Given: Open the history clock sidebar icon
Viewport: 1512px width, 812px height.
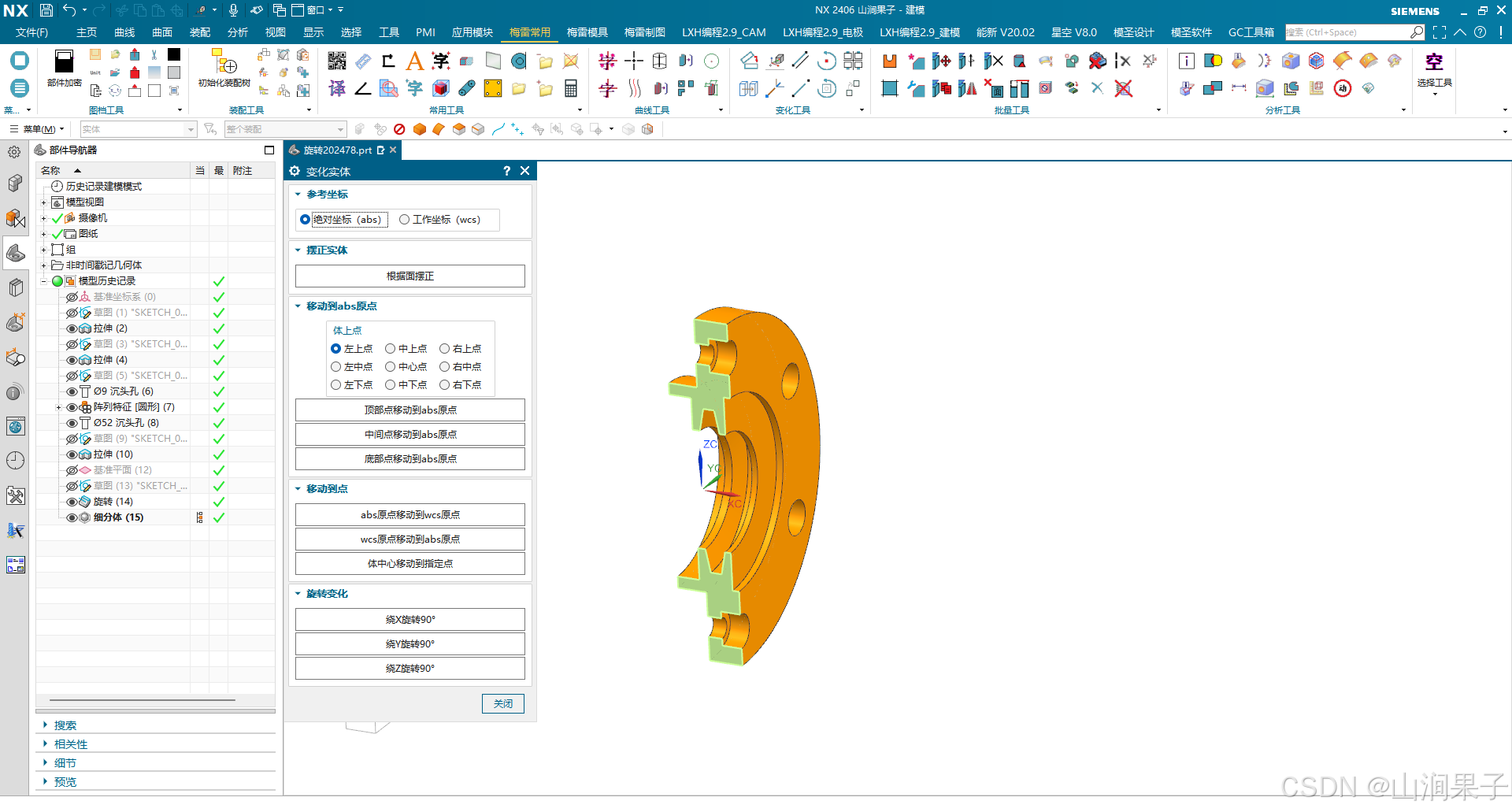Looking at the screenshot, I should coord(15,460).
